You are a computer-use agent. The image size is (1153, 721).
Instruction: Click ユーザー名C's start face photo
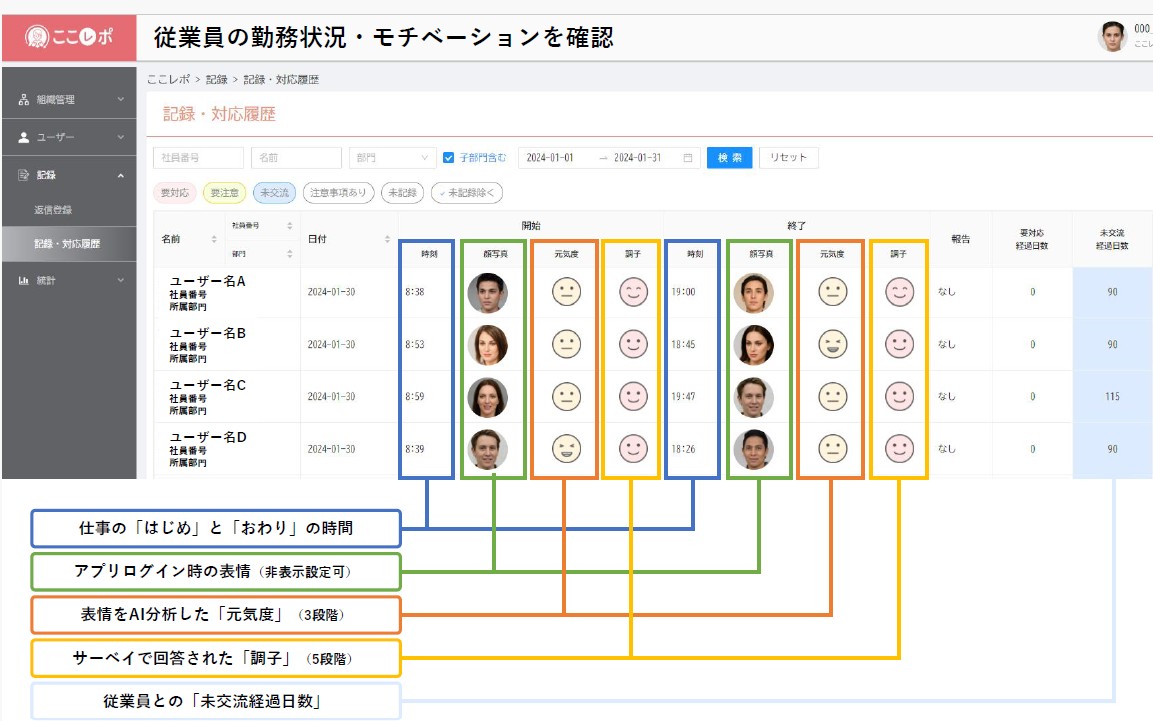coord(487,397)
